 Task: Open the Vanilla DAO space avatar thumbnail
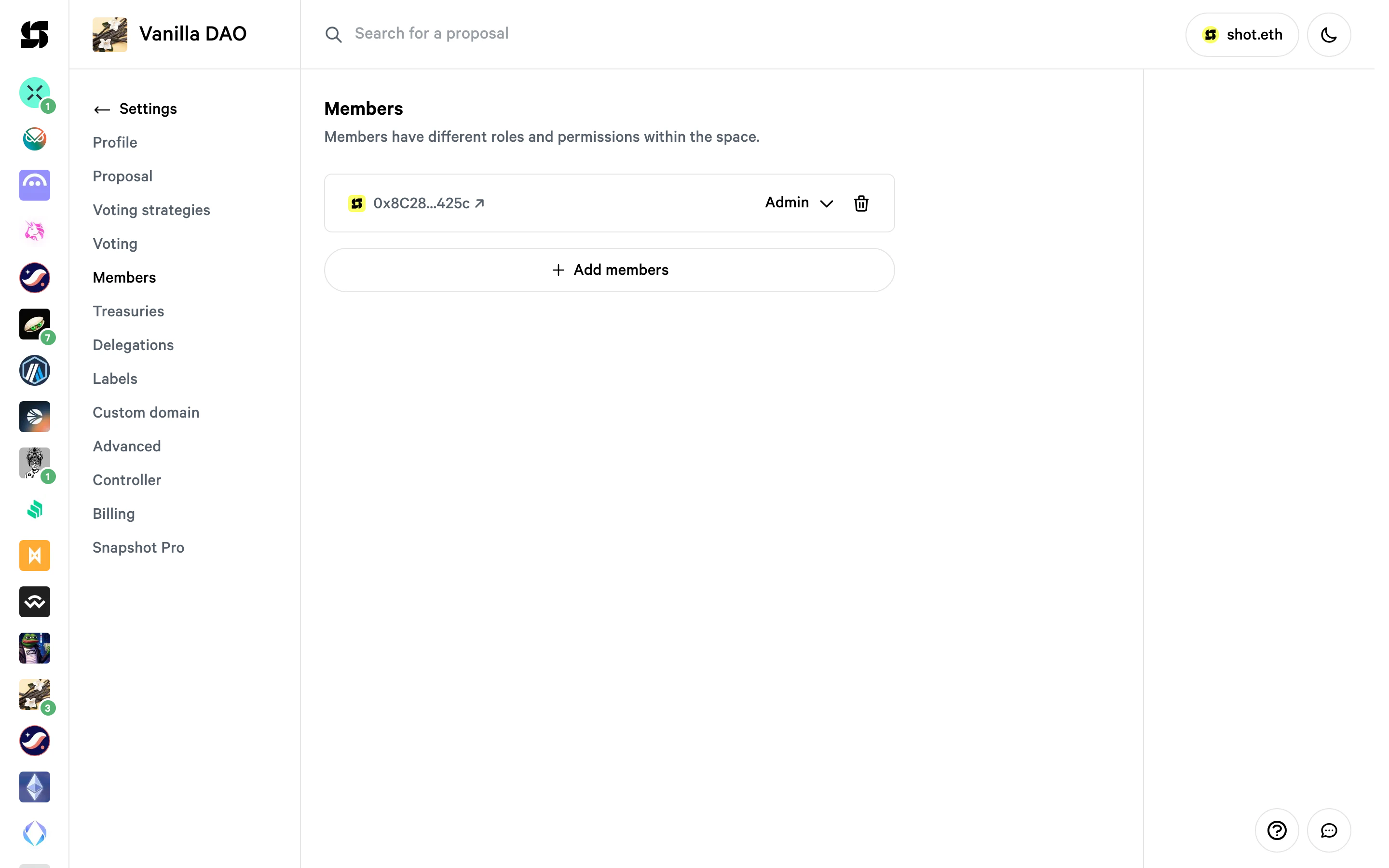[x=109, y=34]
